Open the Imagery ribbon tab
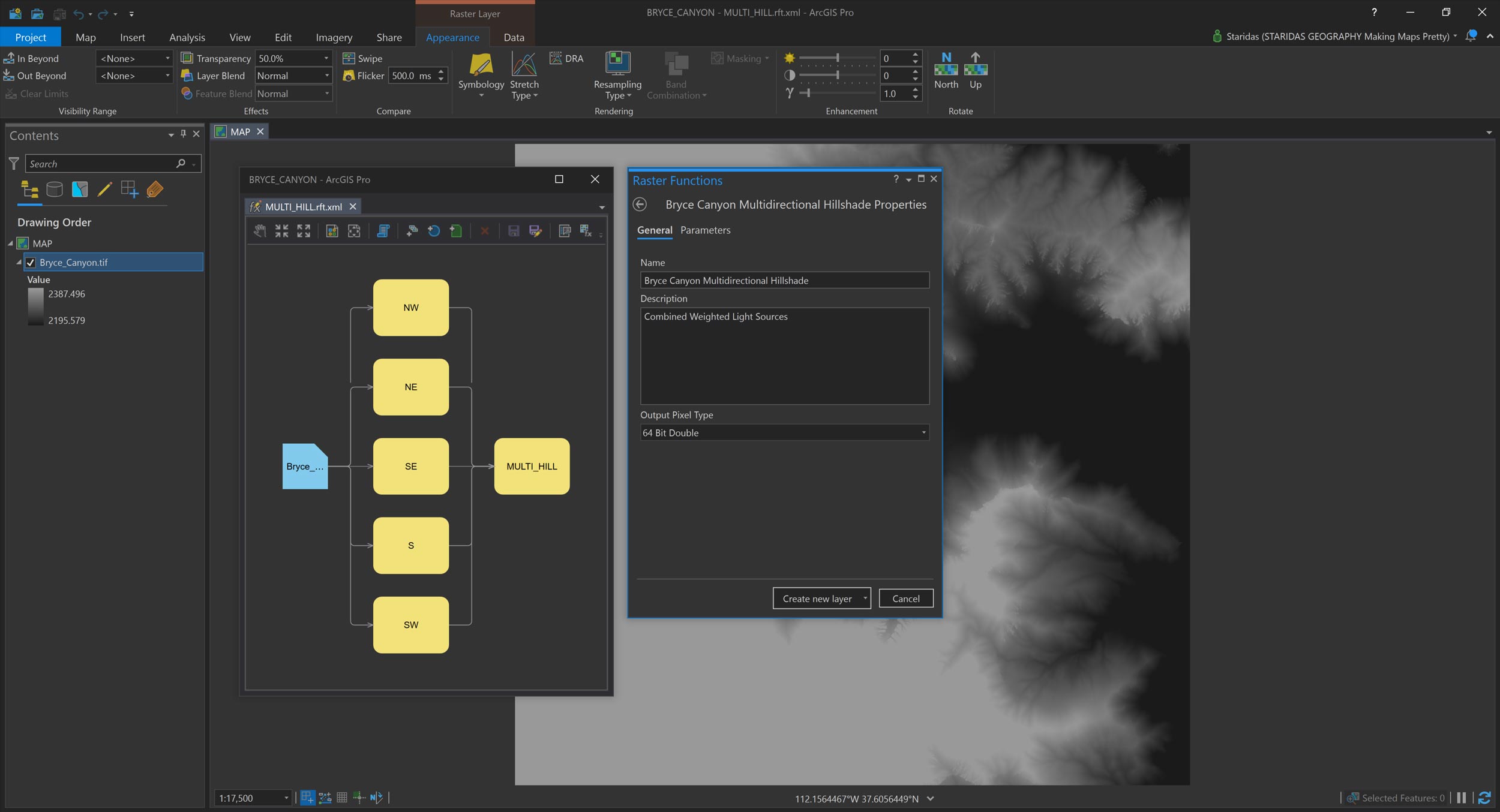The image size is (1500, 812). click(x=334, y=37)
